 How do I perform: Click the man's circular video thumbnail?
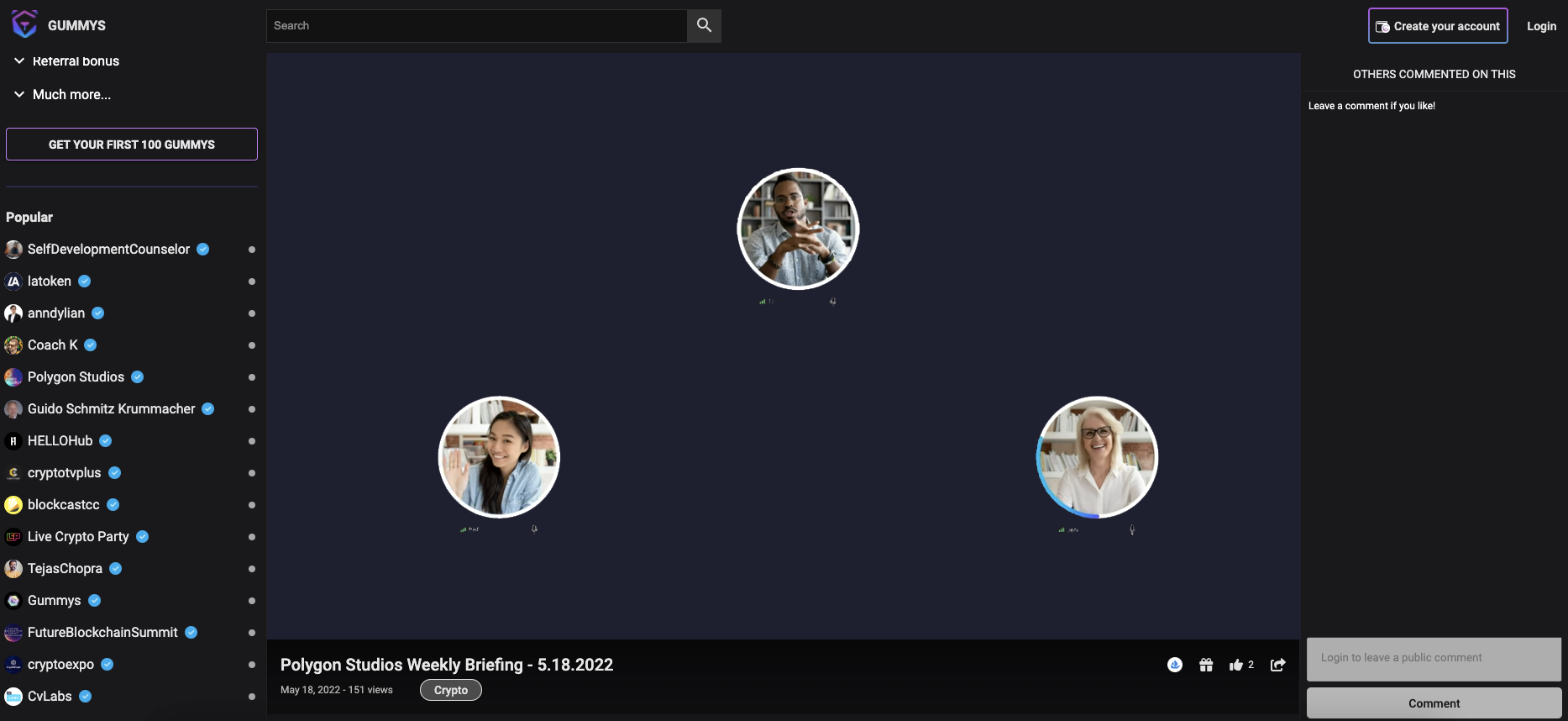click(x=798, y=229)
